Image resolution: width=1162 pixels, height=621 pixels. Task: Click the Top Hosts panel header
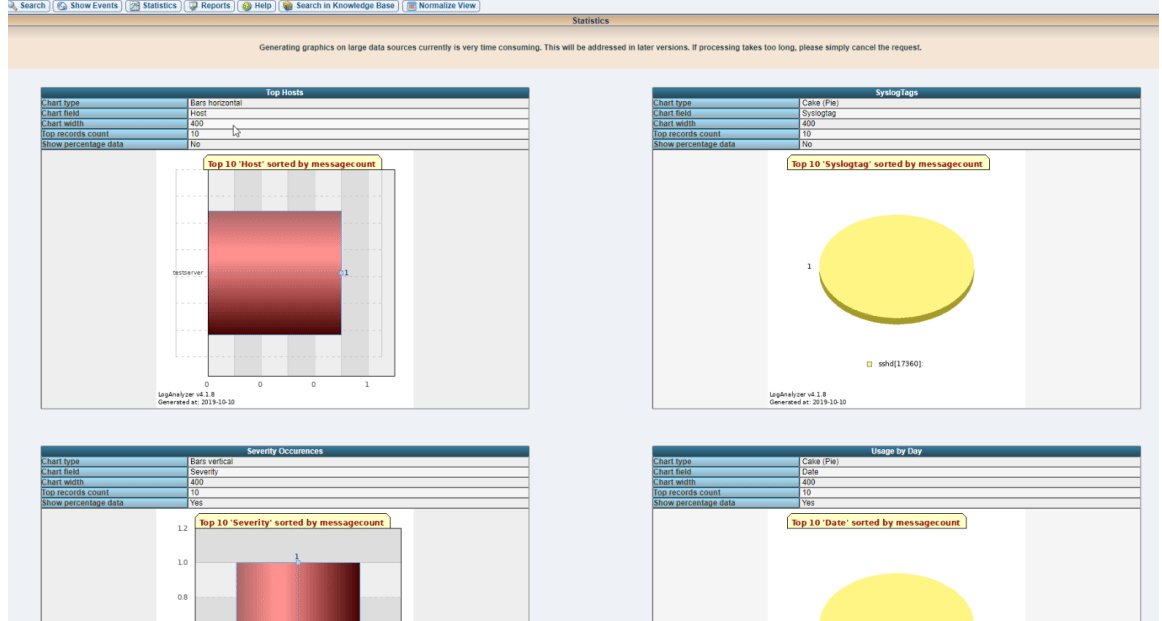[x=285, y=93]
